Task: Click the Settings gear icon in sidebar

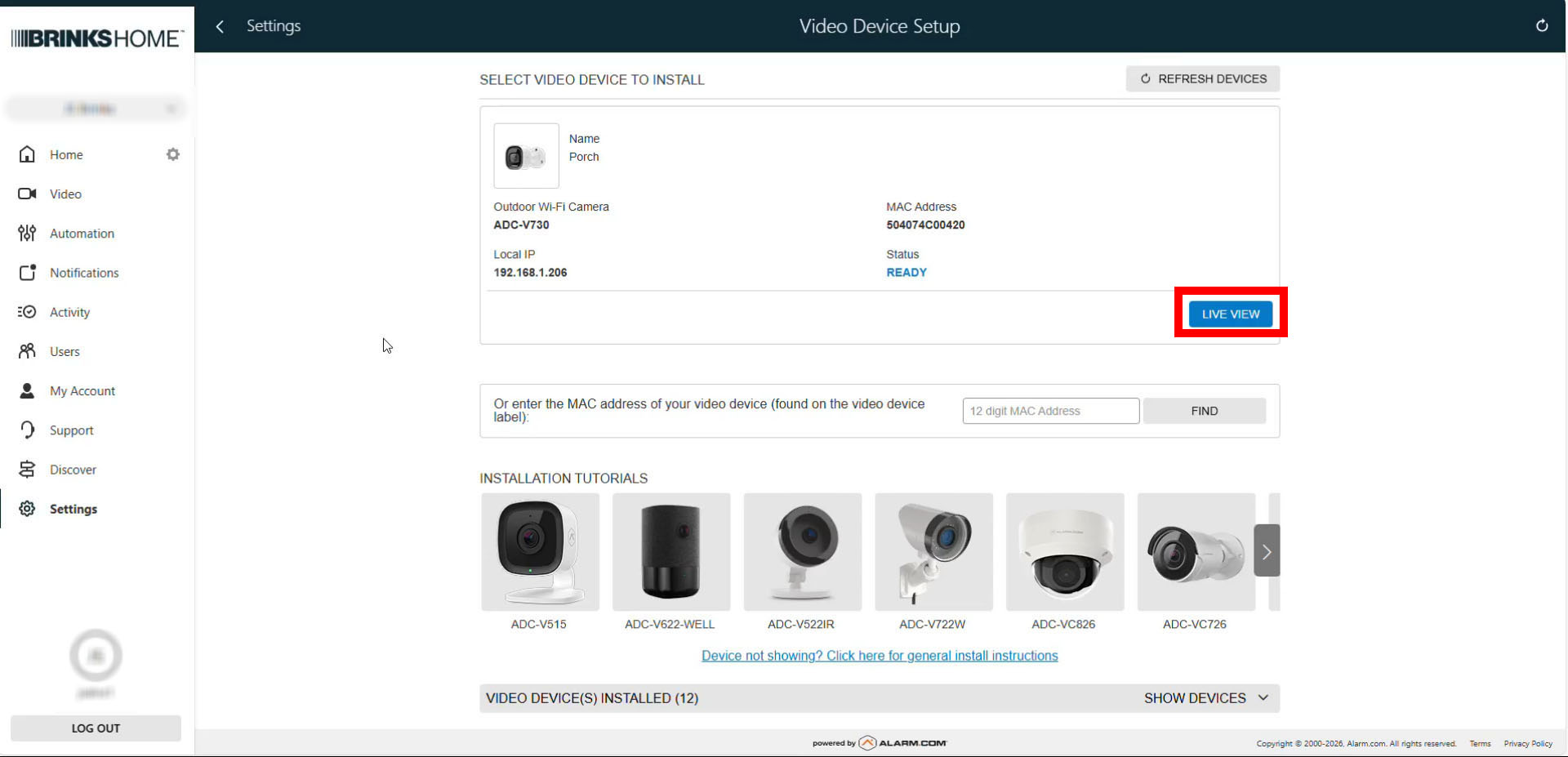Action: tap(27, 509)
